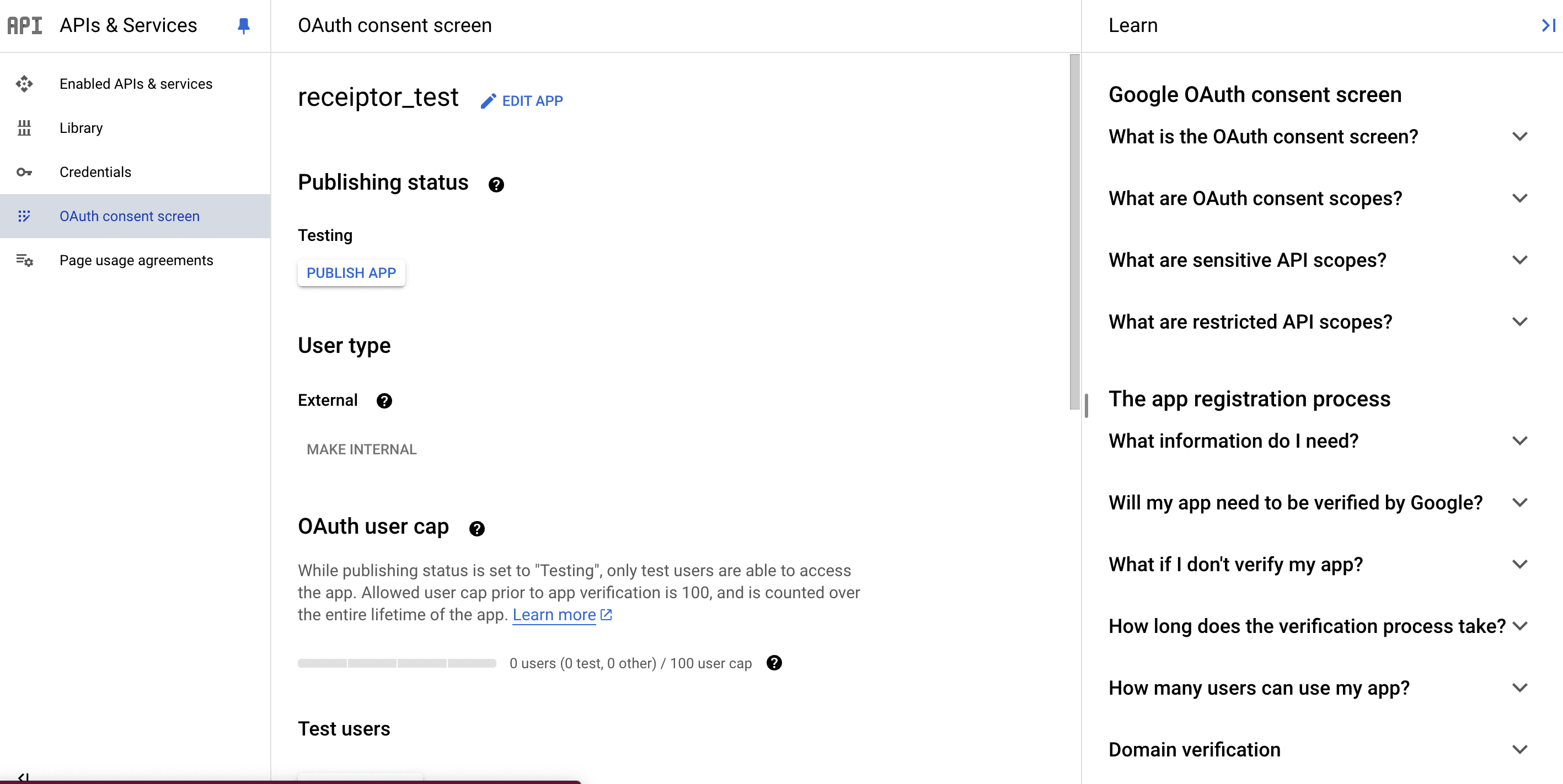
Task: Open the Learn more link
Action: pyautogui.click(x=554, y=615)
